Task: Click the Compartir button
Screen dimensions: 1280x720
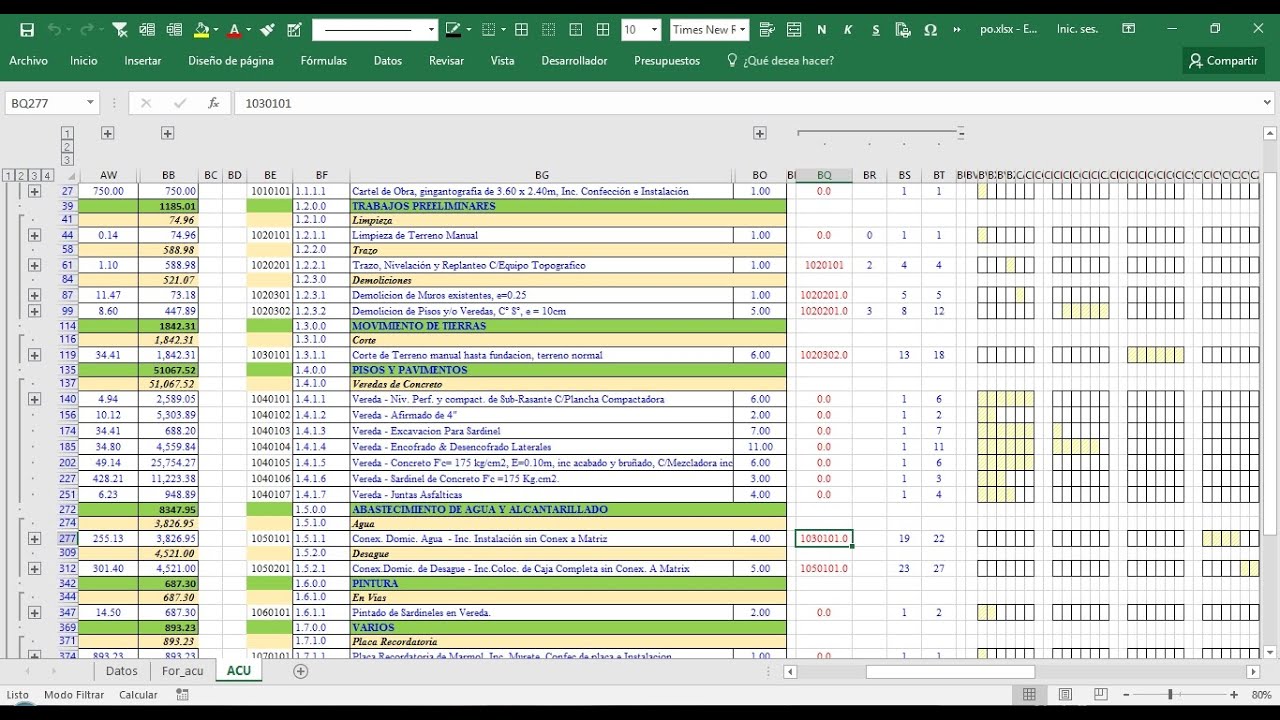Action: pos(1223,61)
